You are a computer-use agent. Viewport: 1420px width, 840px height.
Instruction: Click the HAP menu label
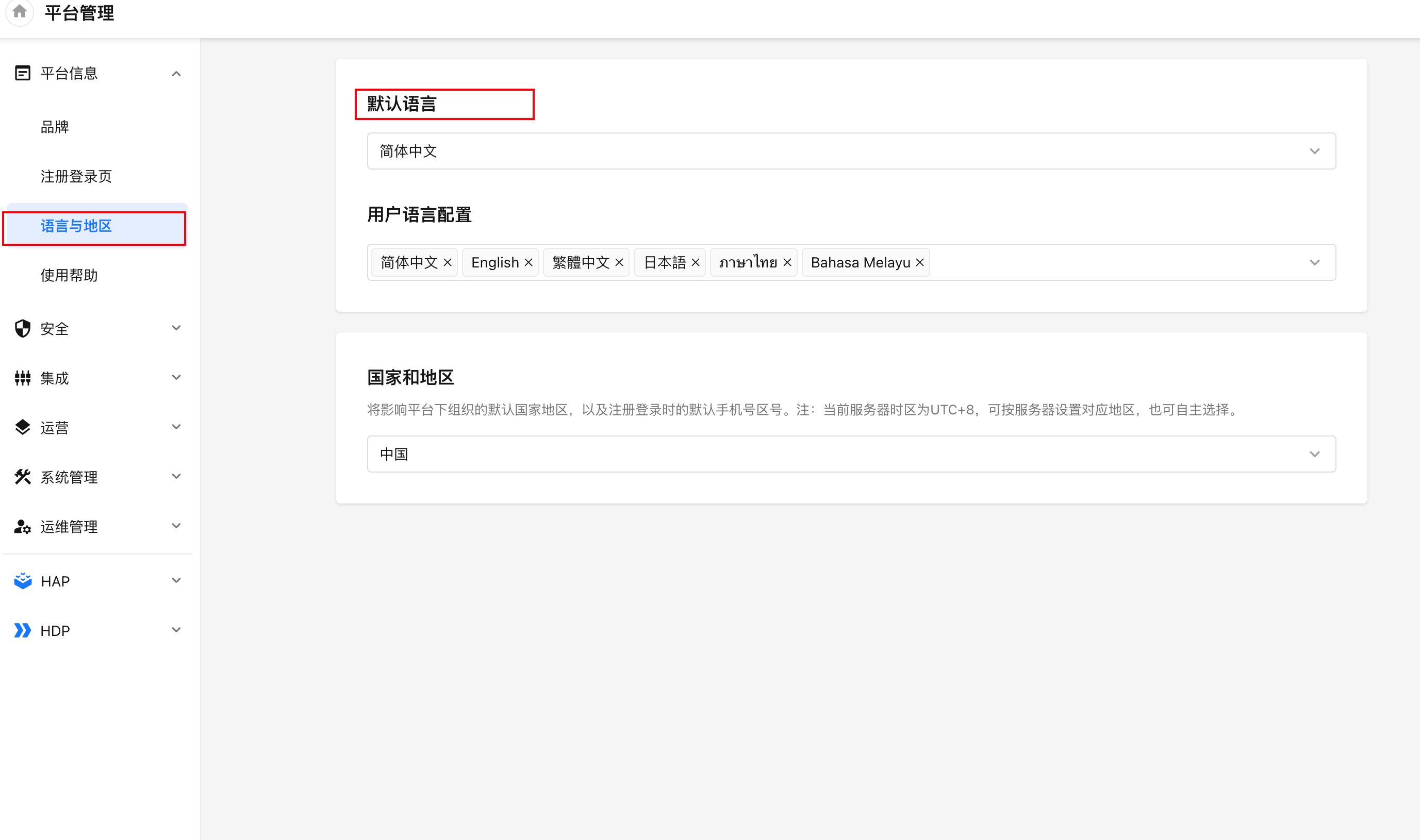[x=56, y=581]
